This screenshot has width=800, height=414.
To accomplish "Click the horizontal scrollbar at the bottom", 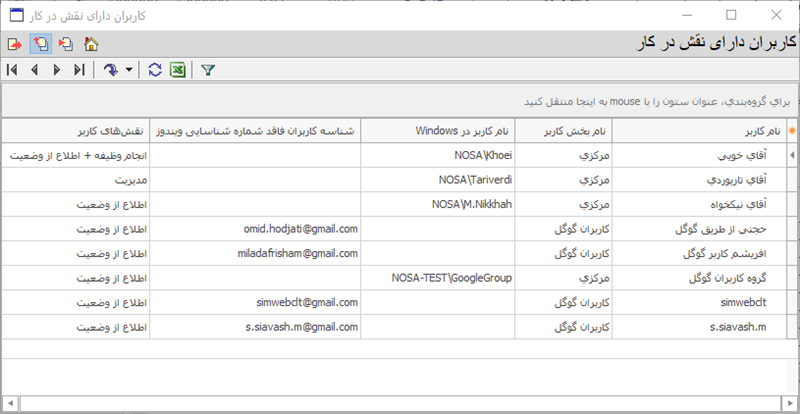I will [400, 403].
